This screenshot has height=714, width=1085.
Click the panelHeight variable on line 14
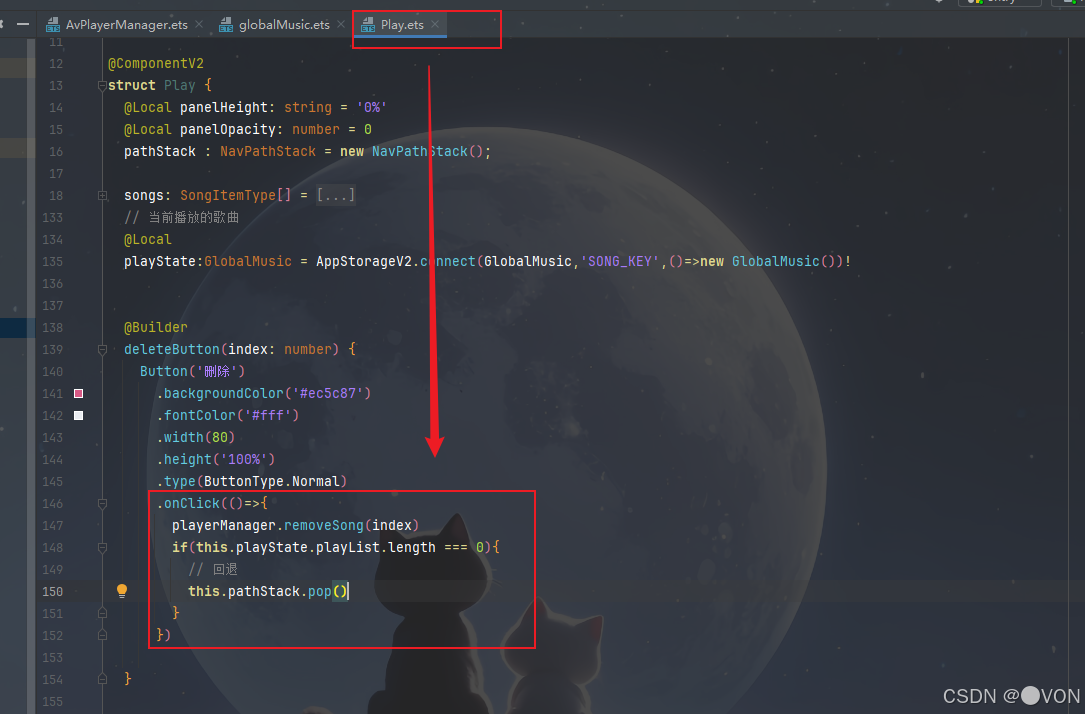click(x=224, y=107)
